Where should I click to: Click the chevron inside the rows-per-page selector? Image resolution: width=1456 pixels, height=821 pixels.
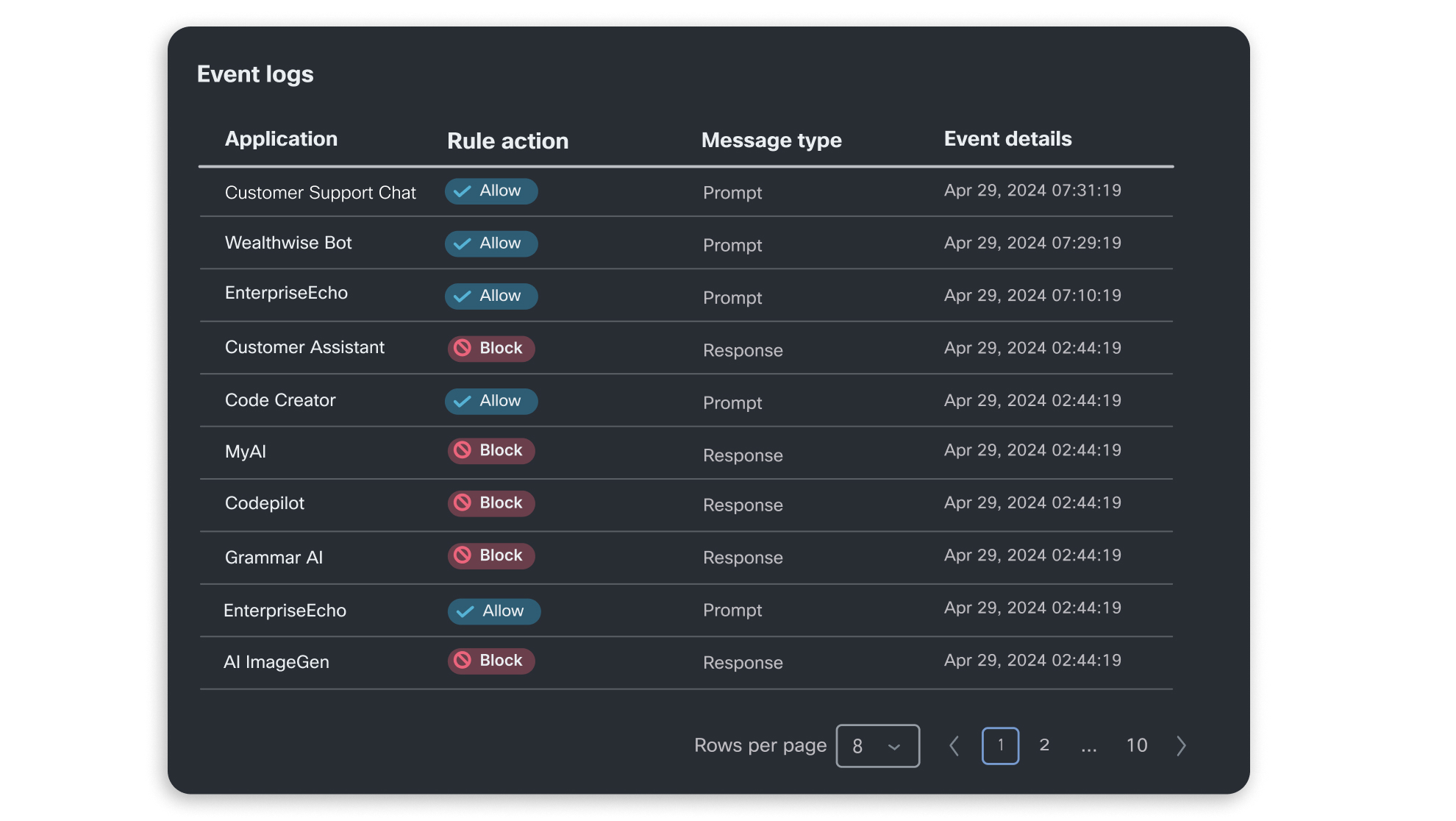[894, 745]
